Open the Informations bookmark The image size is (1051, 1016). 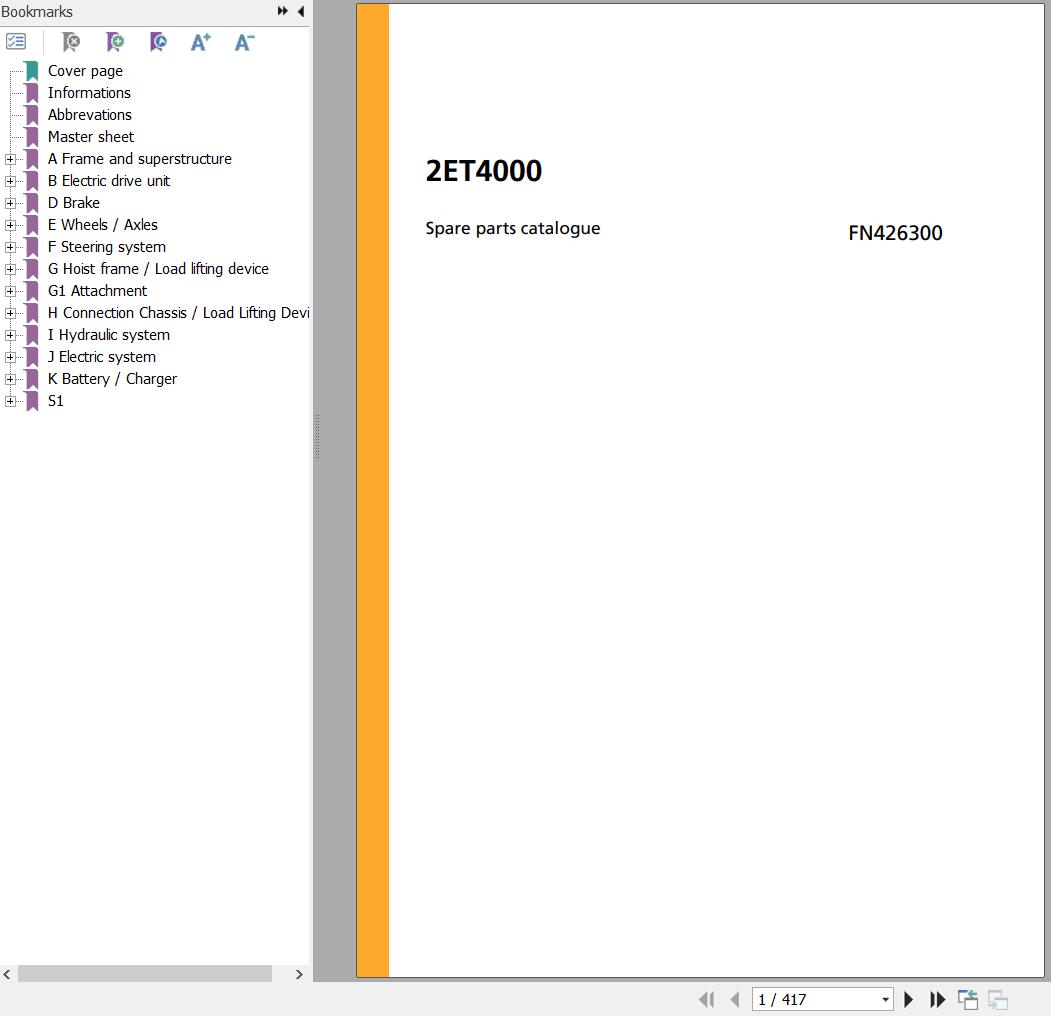tap(89, 92)
